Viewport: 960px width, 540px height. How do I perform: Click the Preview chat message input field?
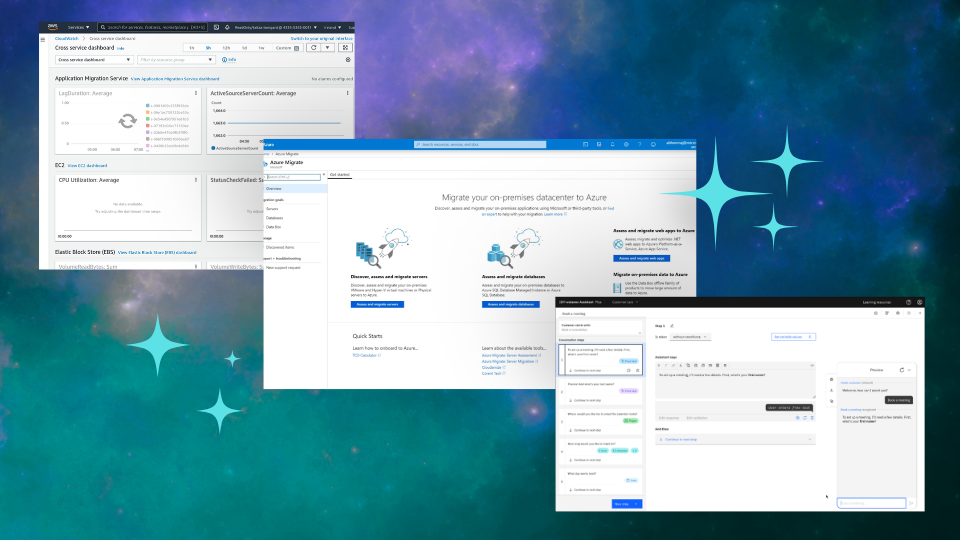point(871,503)
